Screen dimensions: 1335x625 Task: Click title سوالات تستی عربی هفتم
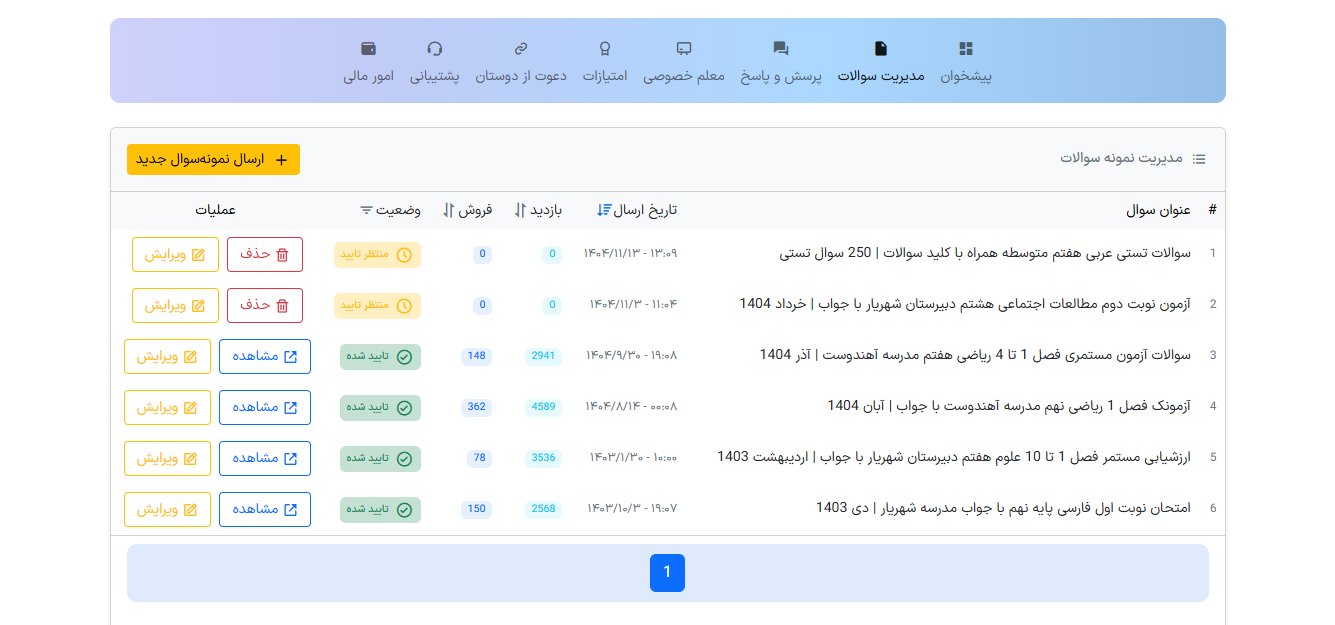click(985, 254)
